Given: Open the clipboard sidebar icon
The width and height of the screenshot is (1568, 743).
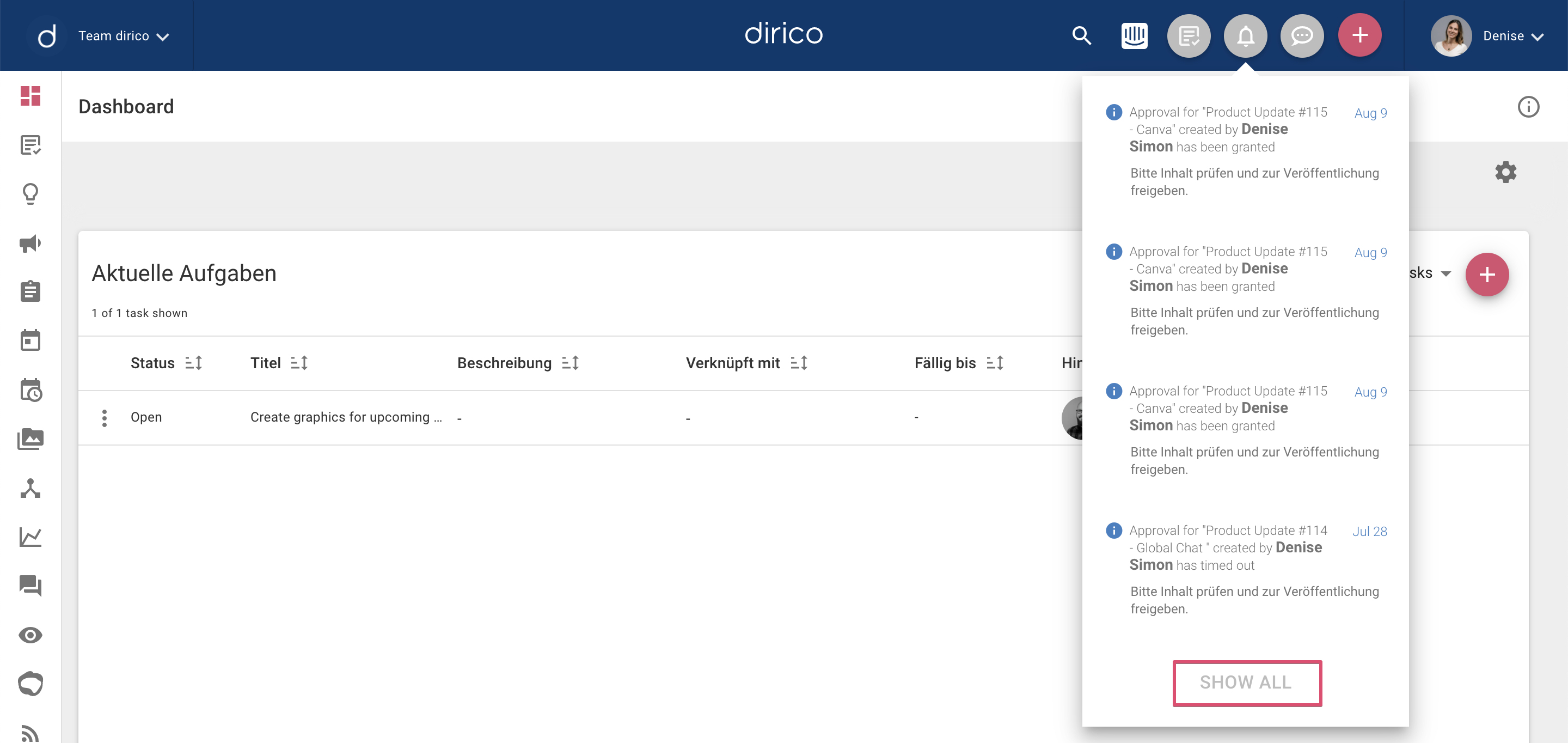Looking at the screenshot, I should (30, 291).
